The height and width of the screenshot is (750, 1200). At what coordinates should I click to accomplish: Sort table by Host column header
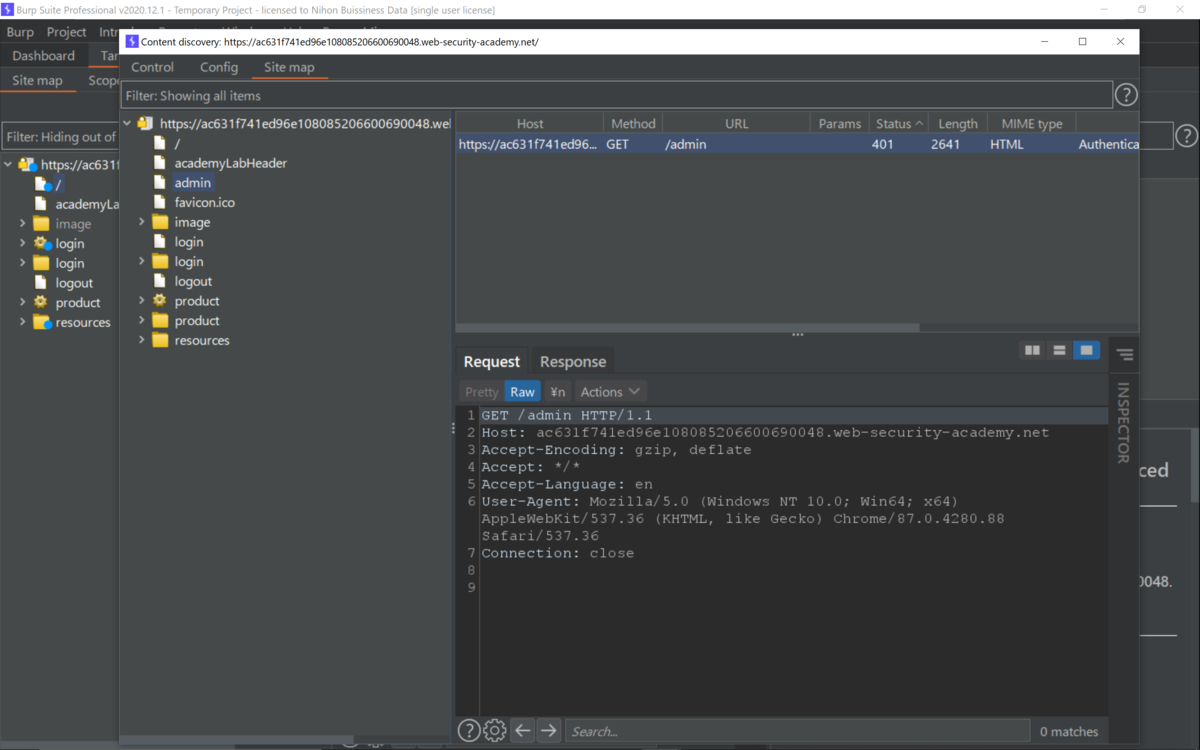click(530, 124)
